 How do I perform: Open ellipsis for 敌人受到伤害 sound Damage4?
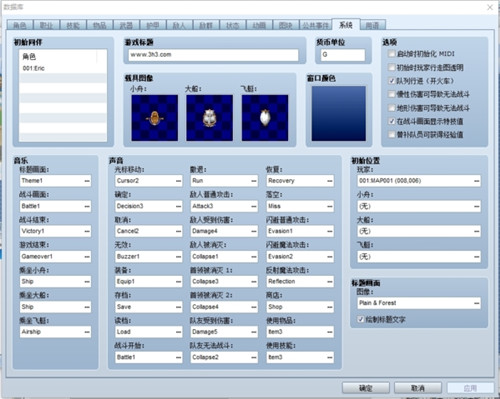(x=254, y=231)
